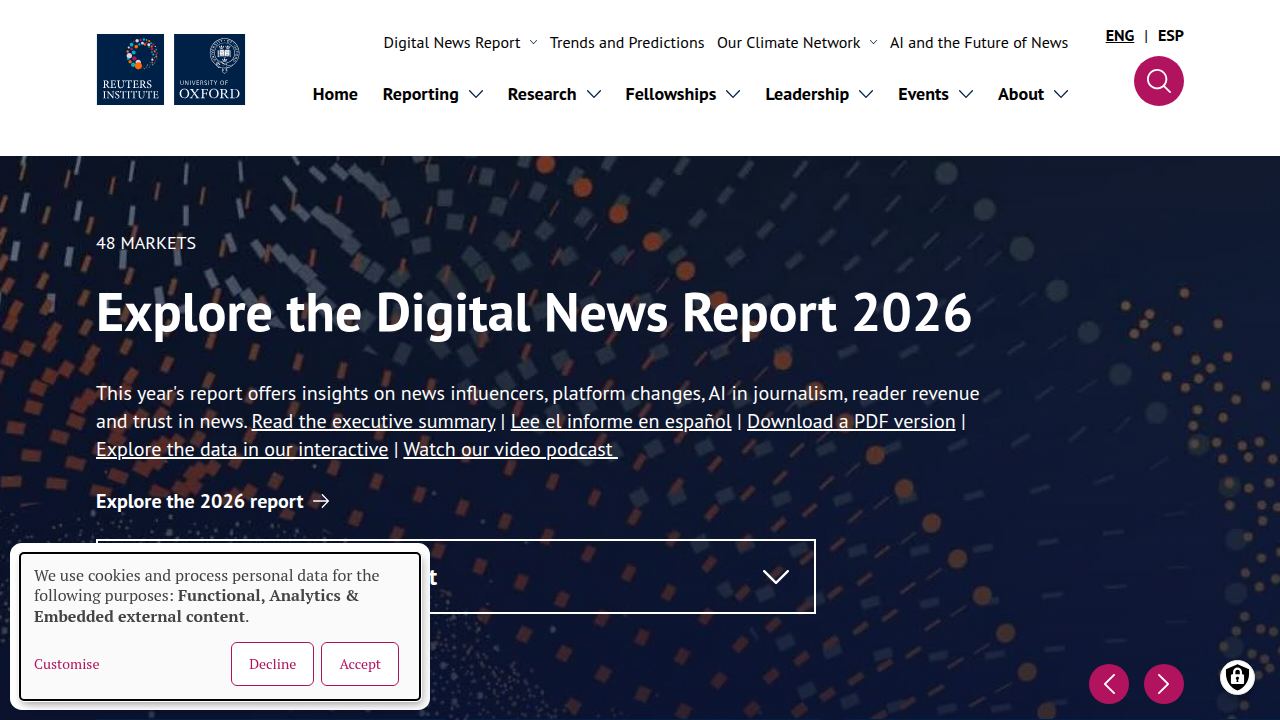This screenshot has width=1280, height=720.
Task: Click arrow next to Explore the 2026 report
Action: tap(321, 501)
